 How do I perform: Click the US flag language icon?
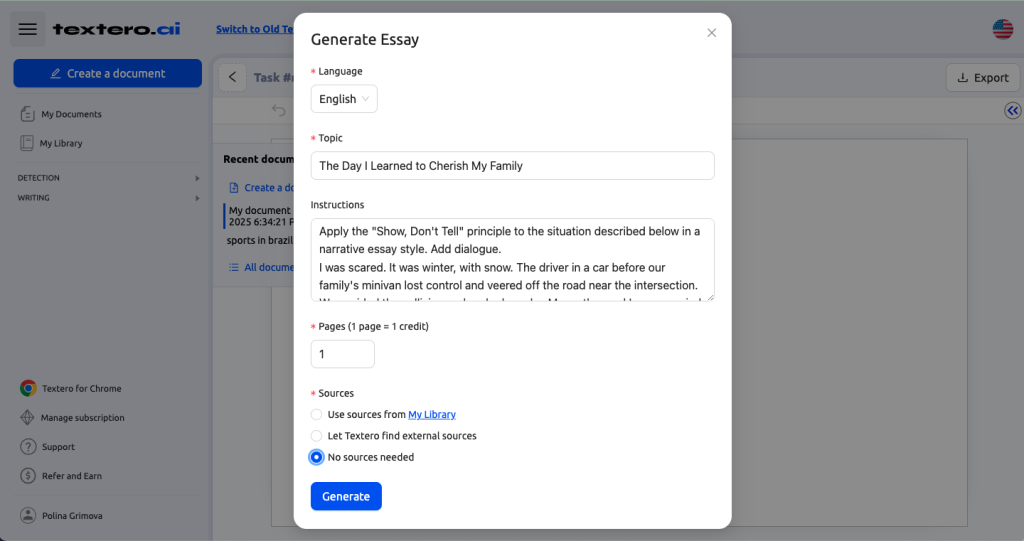[1002, 29]
